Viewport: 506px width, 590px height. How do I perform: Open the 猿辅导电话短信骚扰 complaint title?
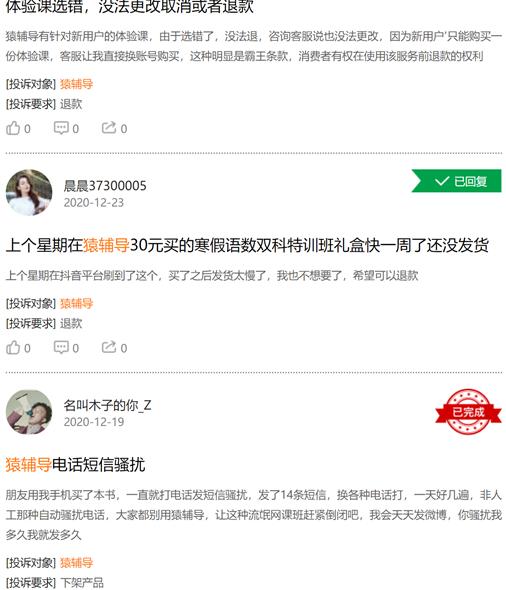[x=75, y=465]
